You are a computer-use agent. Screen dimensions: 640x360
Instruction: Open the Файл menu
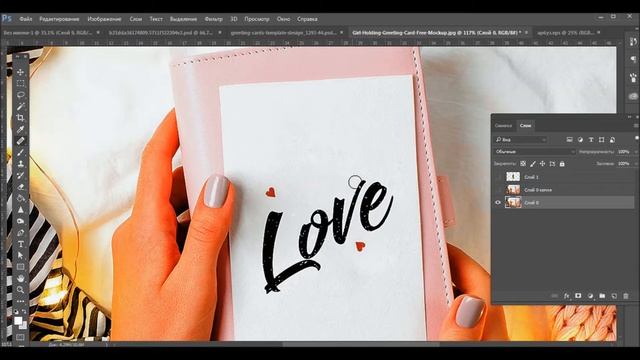[25, 19]
